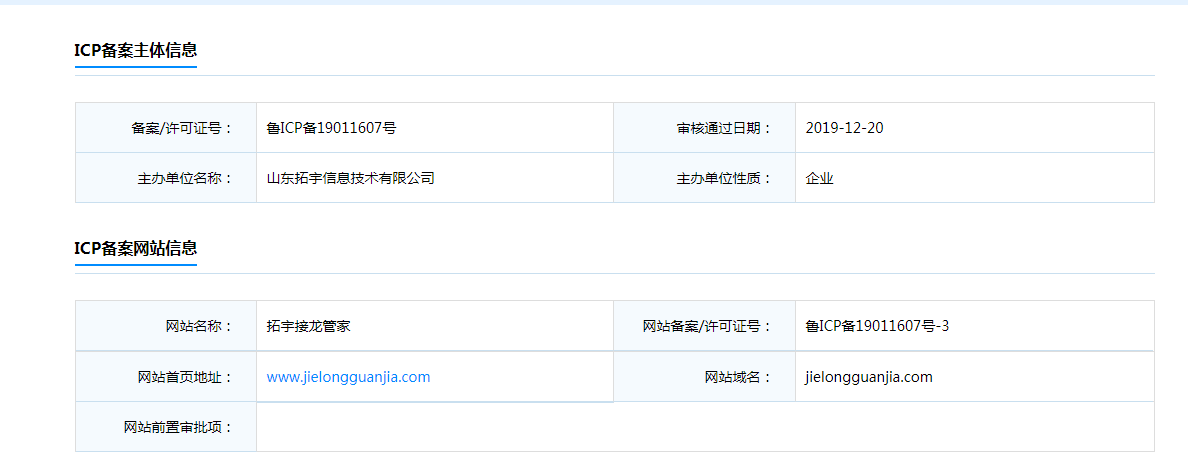Click the 主办单位性质 label cell
The image size is (1188, 463).
[705, 178]
